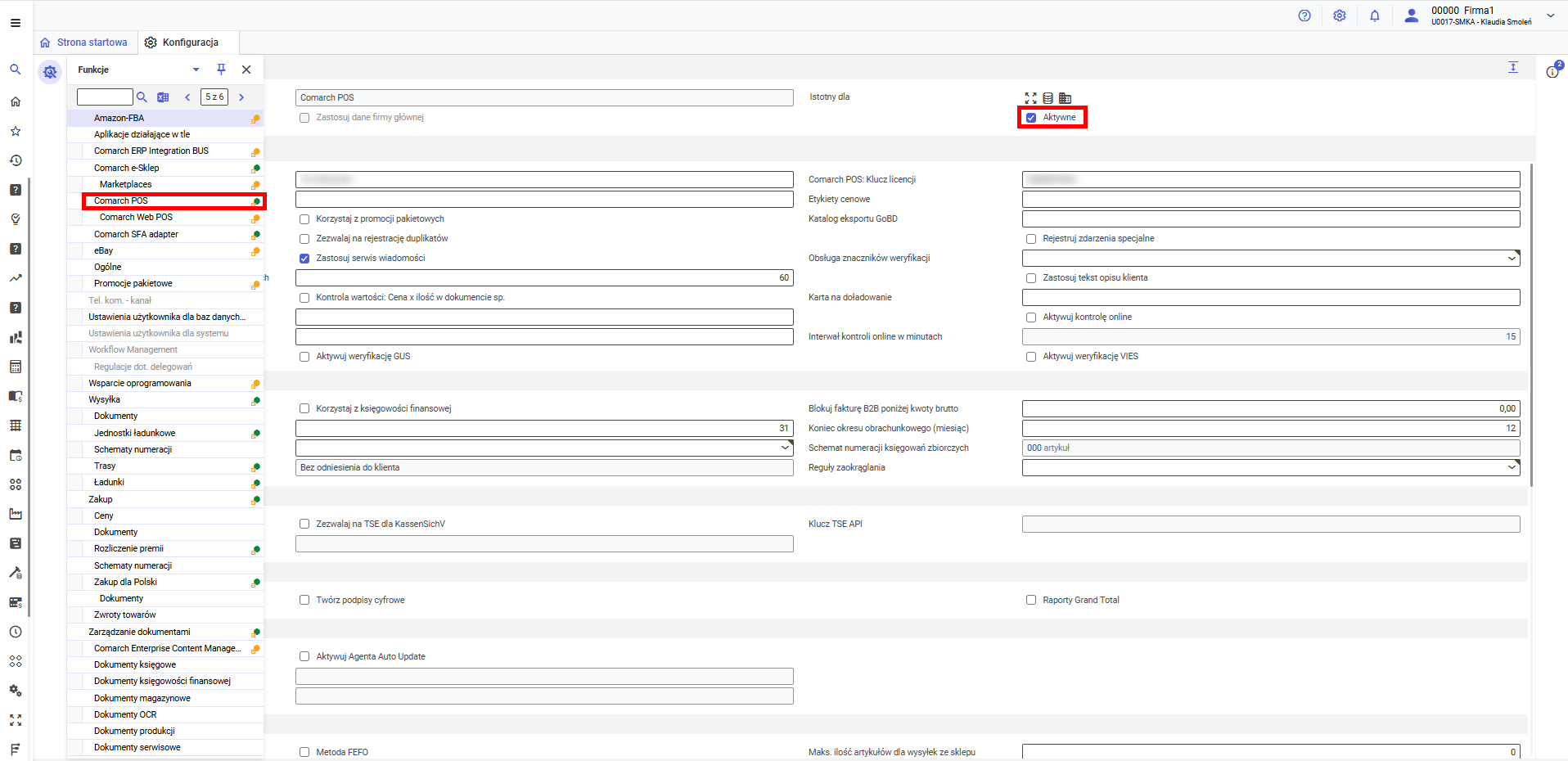Open the trend line chart icon
Screen dimensions: 1568x761
pos(16,278)
